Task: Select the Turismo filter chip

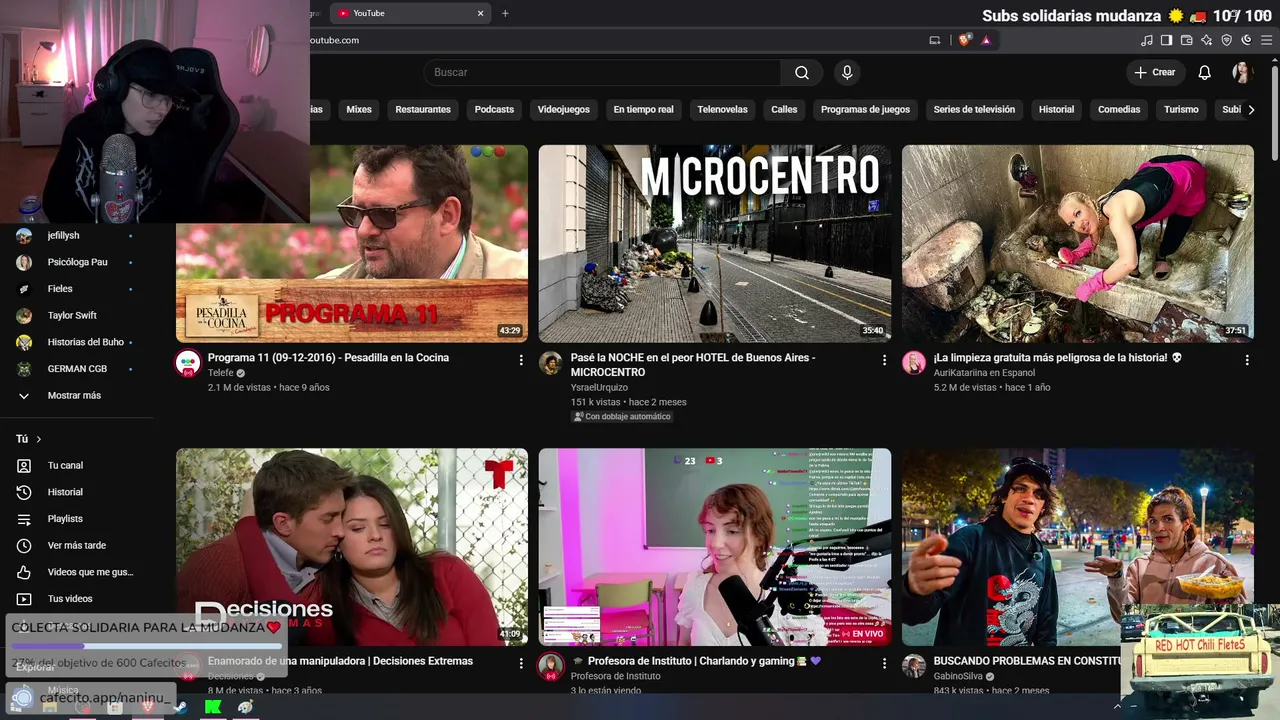Action: [x=1181, y=110]
